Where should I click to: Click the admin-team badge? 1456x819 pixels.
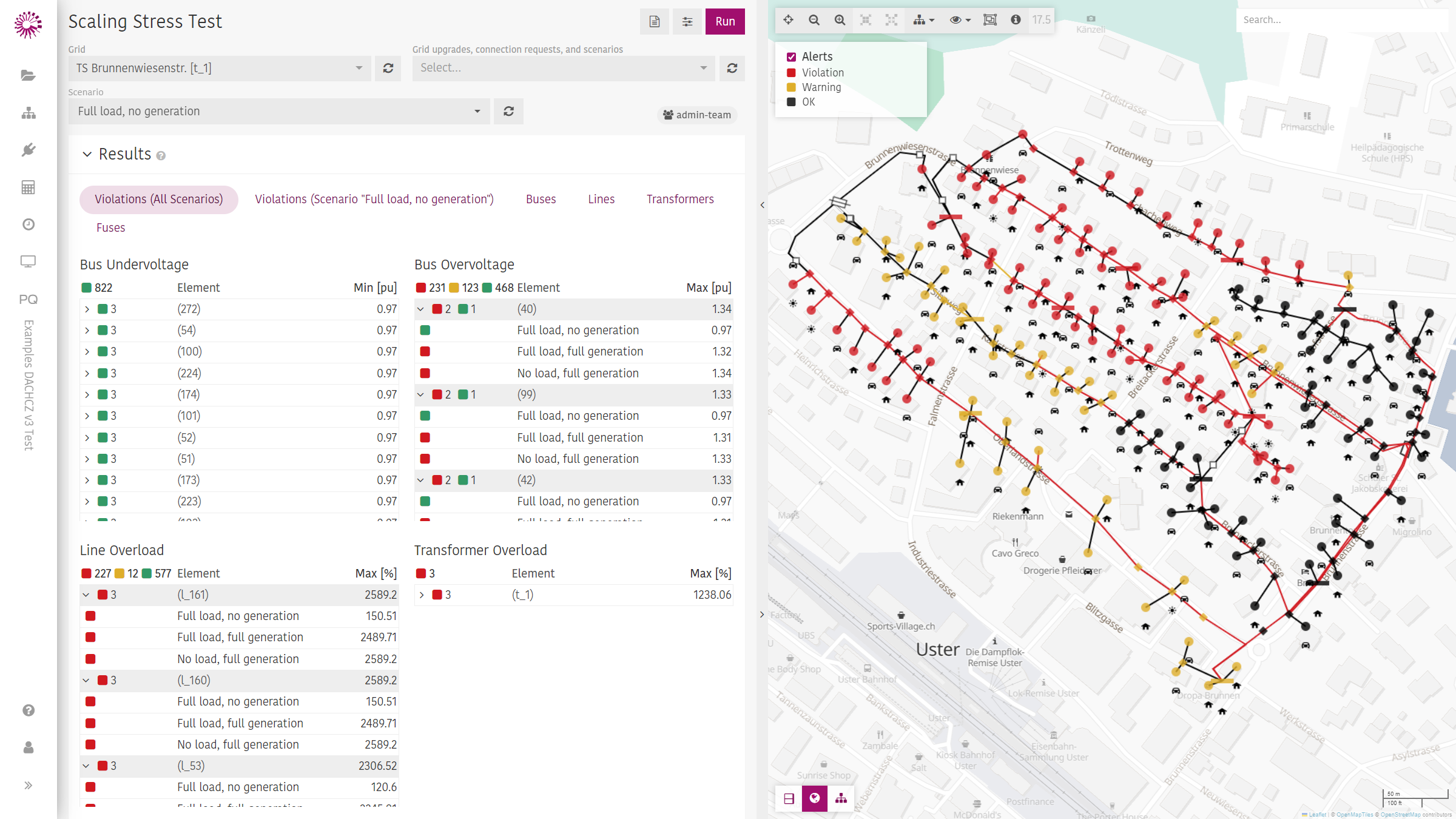point(697,115)
